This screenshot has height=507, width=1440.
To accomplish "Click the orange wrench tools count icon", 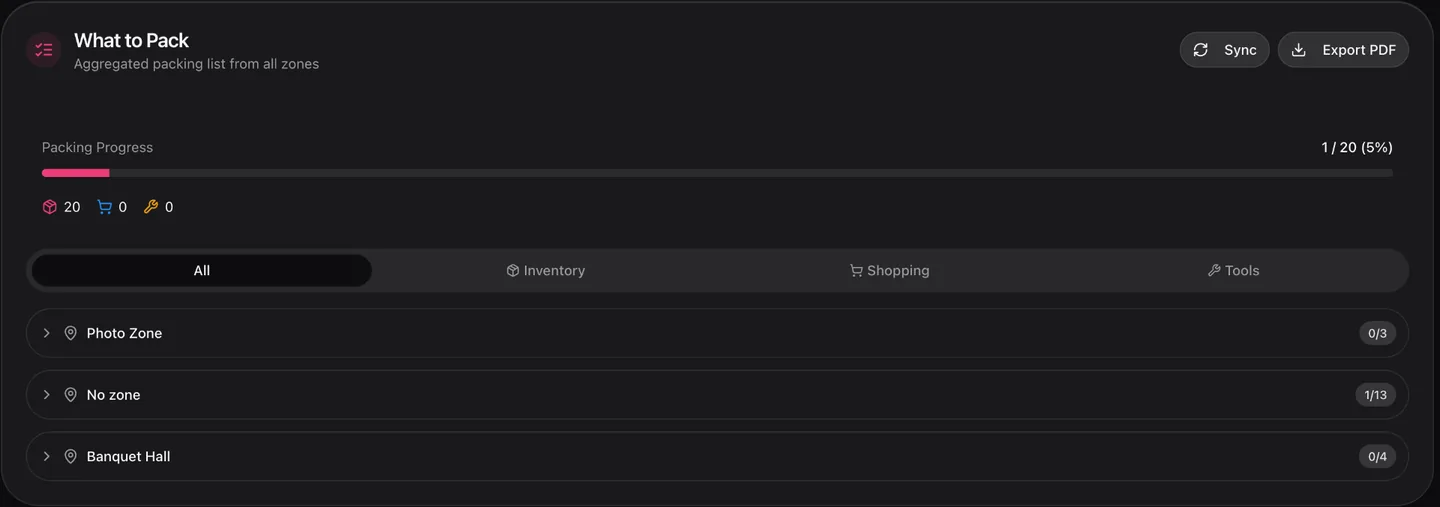I will [151, 207].
